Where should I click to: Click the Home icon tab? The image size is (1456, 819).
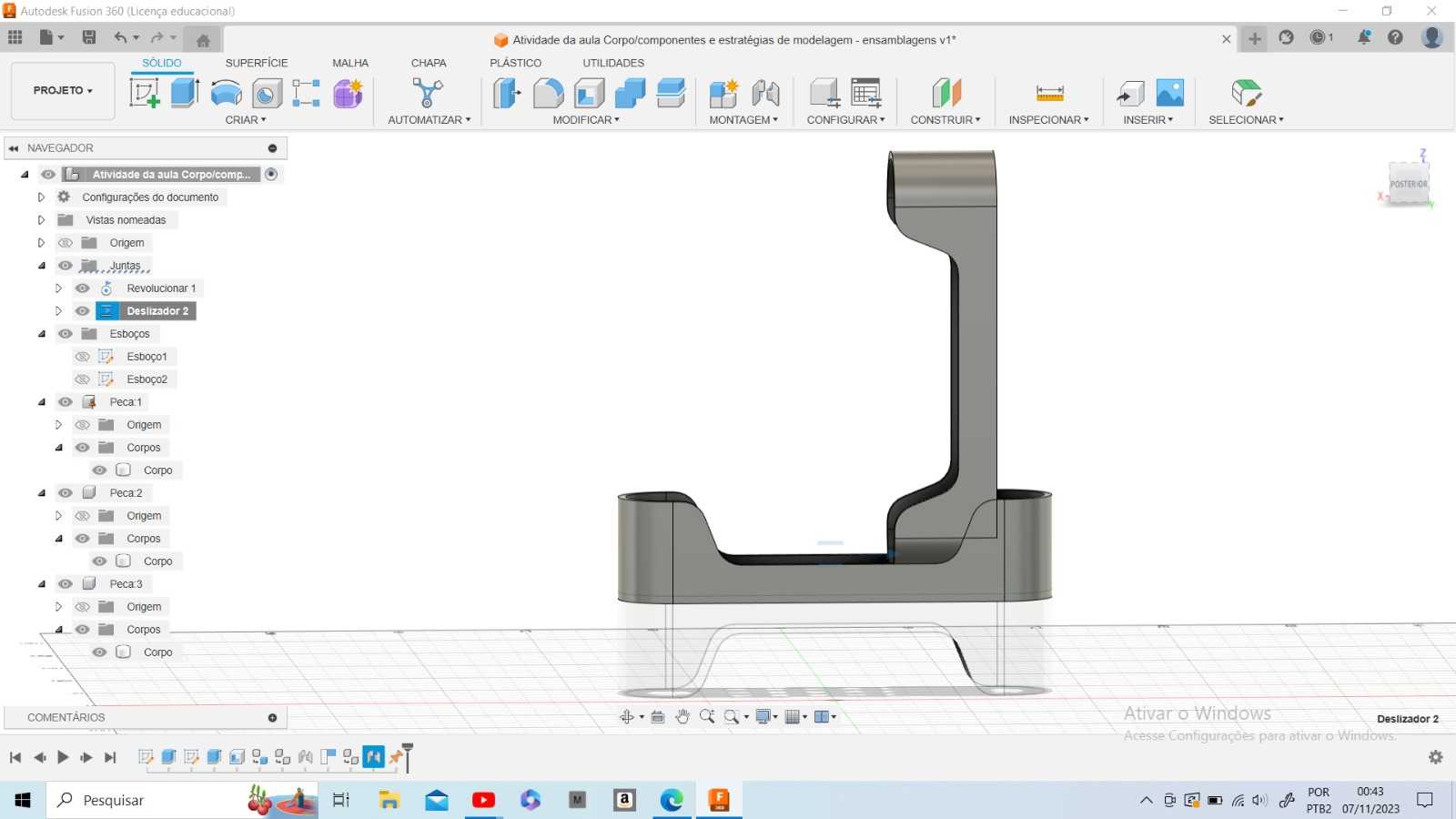pyautogui.click(x=203, y=39)
